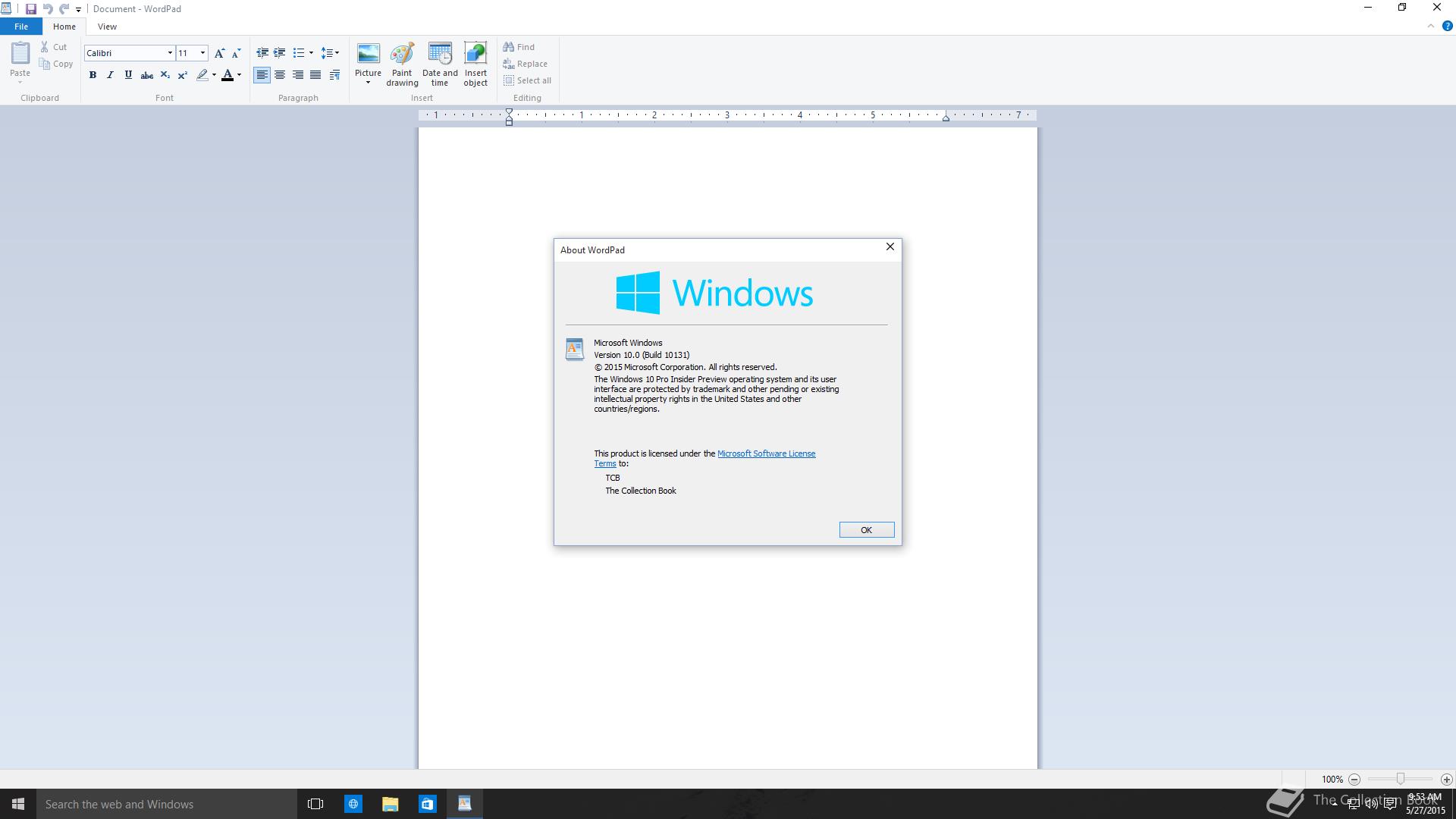
Task: Click the bullet list icon
Action: 299,53
